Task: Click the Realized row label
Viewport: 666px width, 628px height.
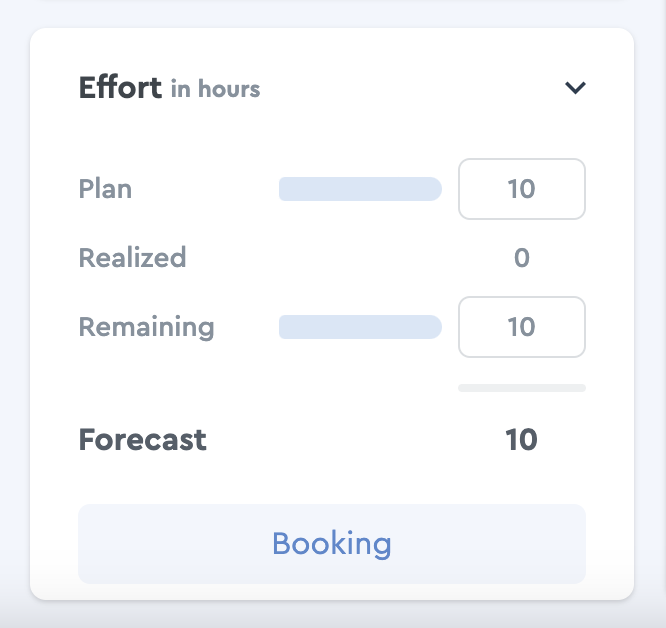Action: [133, 258]
